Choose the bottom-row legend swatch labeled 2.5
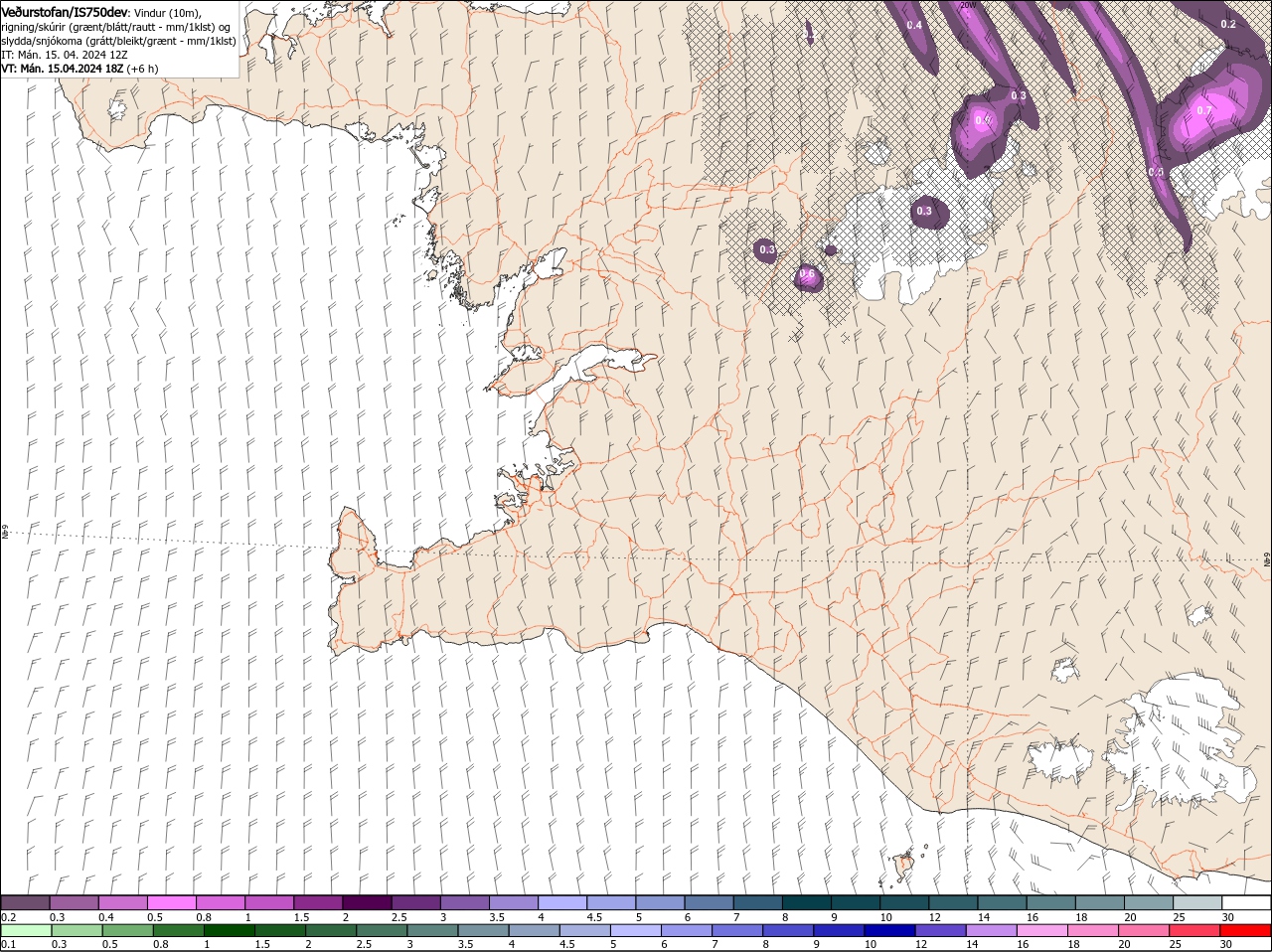 [382, 930]
